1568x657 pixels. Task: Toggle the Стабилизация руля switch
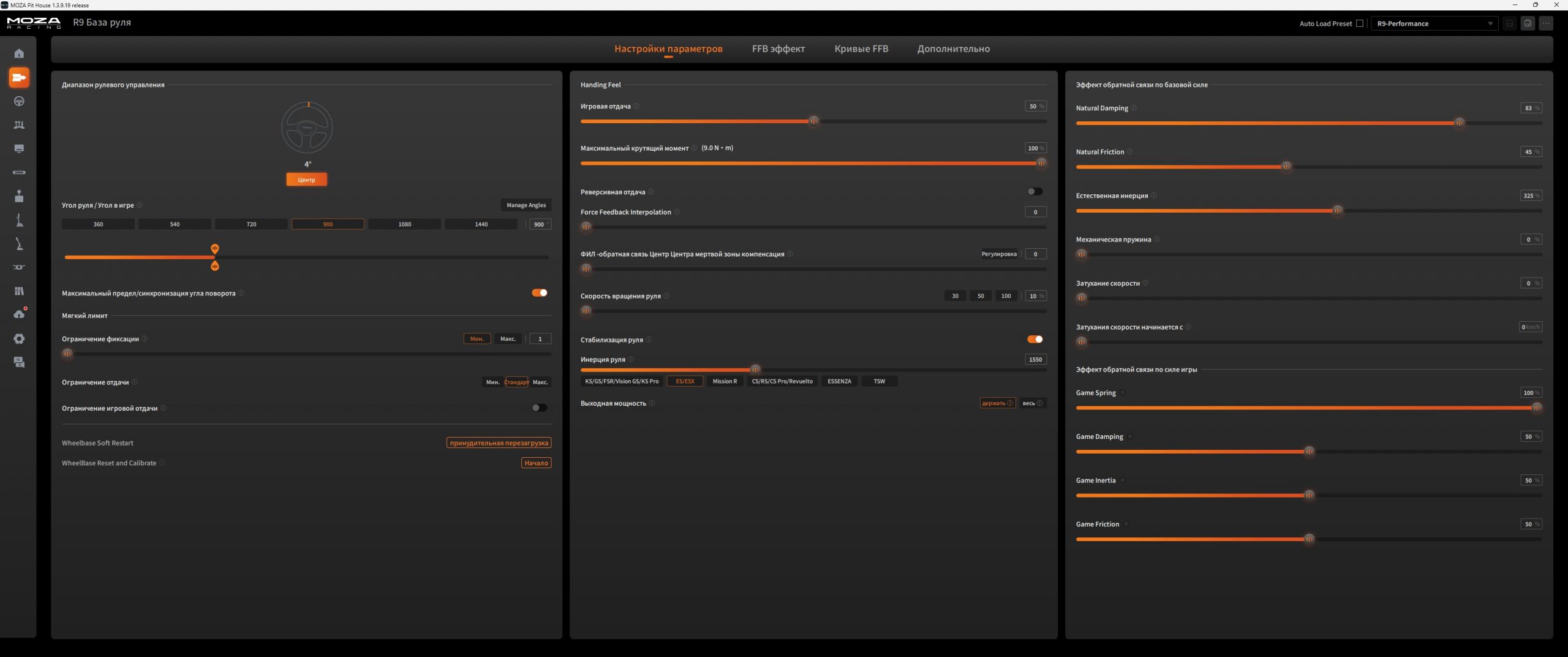(x=1035, y=339)
